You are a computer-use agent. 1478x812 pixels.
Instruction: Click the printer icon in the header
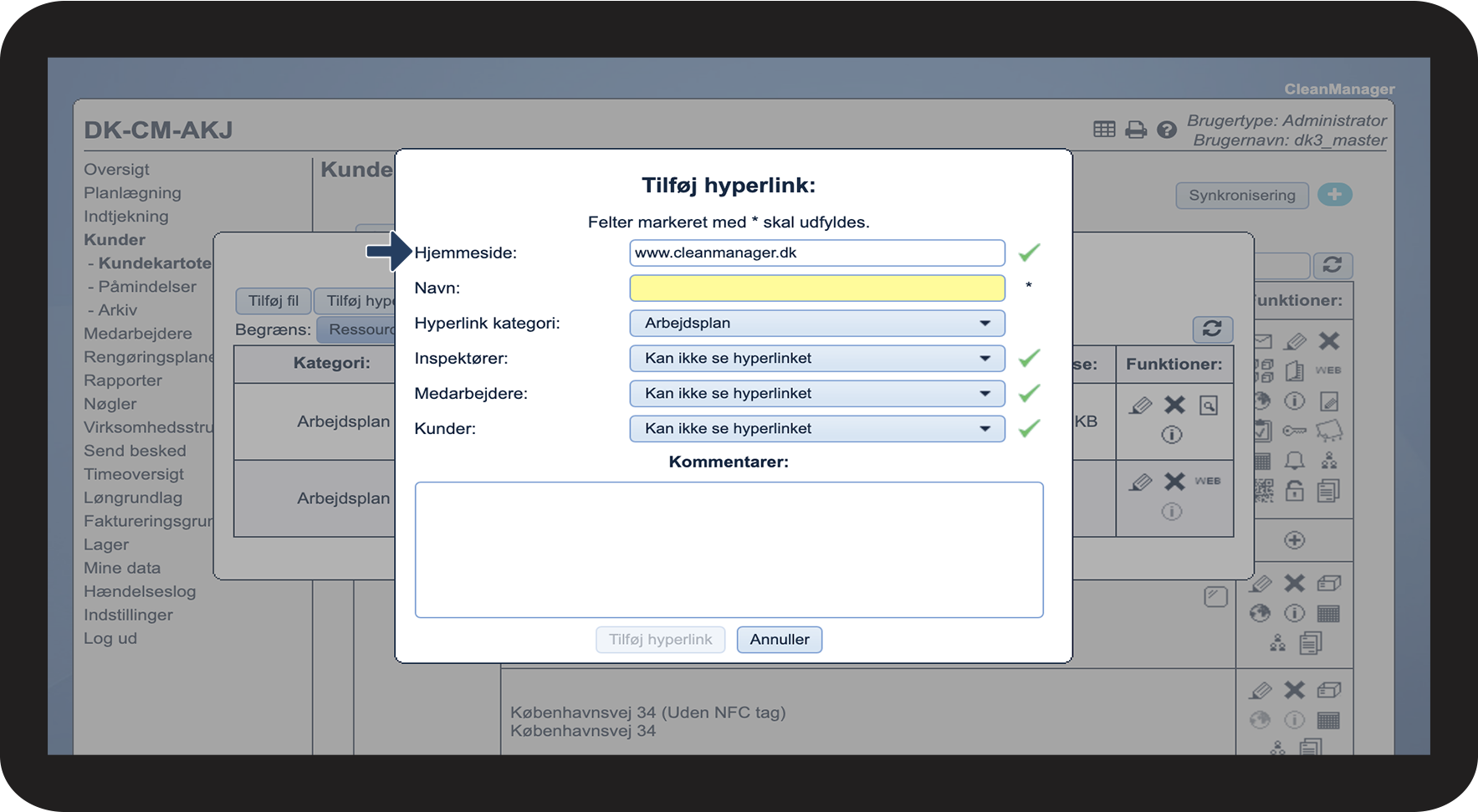[x=1136, y=130]
